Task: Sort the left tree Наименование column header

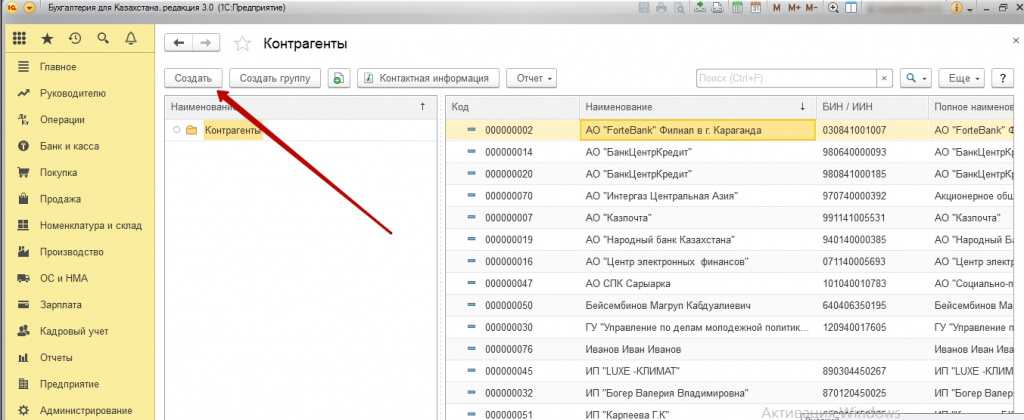Action: point(300,106)
